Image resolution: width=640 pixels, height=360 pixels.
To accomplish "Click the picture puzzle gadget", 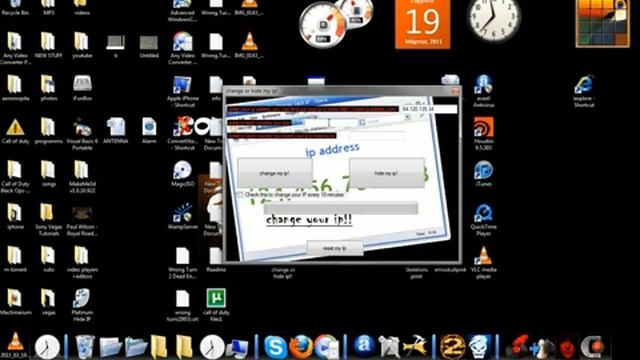I will point(603,23).
